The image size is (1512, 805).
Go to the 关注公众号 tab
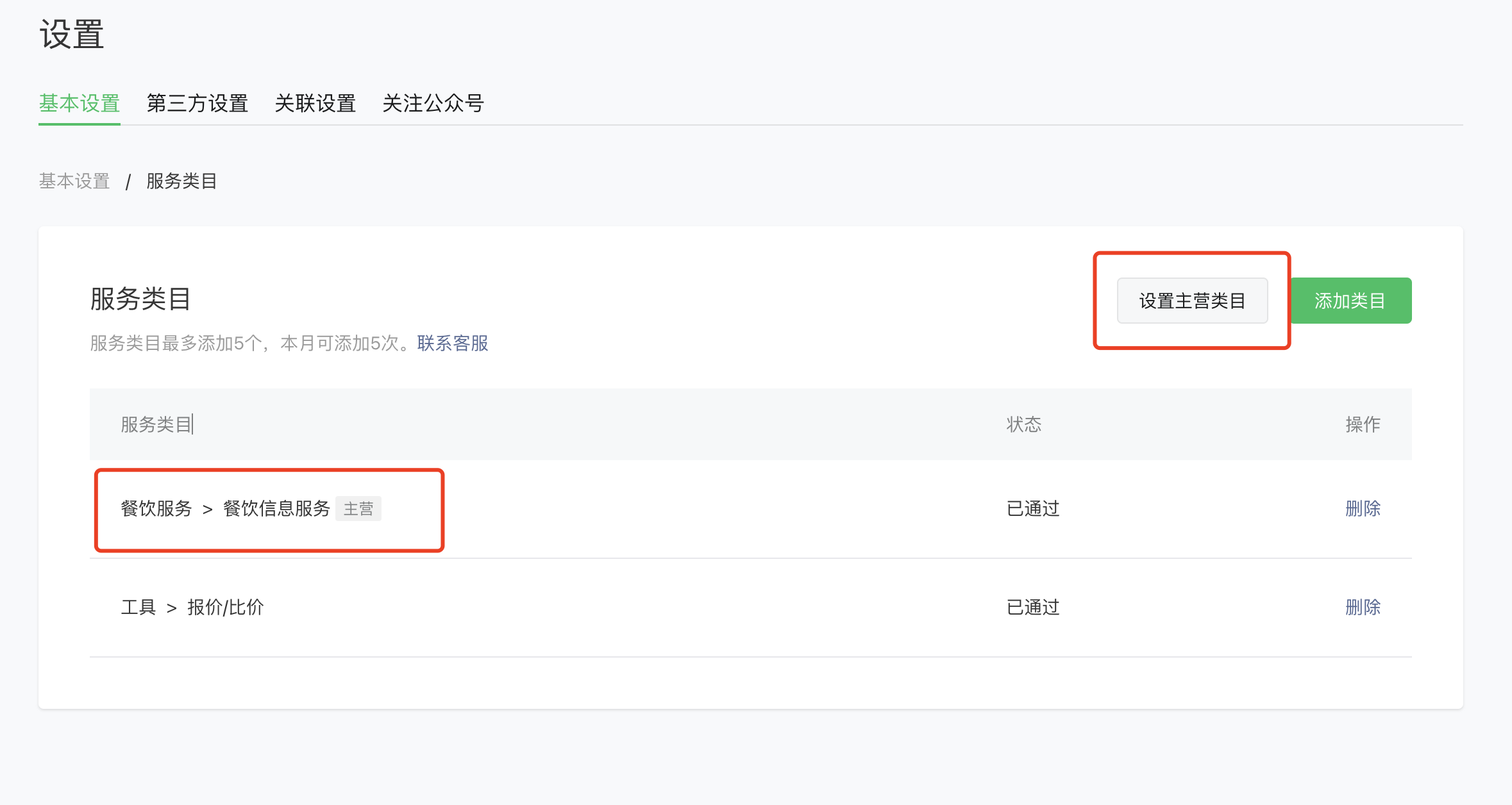433,103
